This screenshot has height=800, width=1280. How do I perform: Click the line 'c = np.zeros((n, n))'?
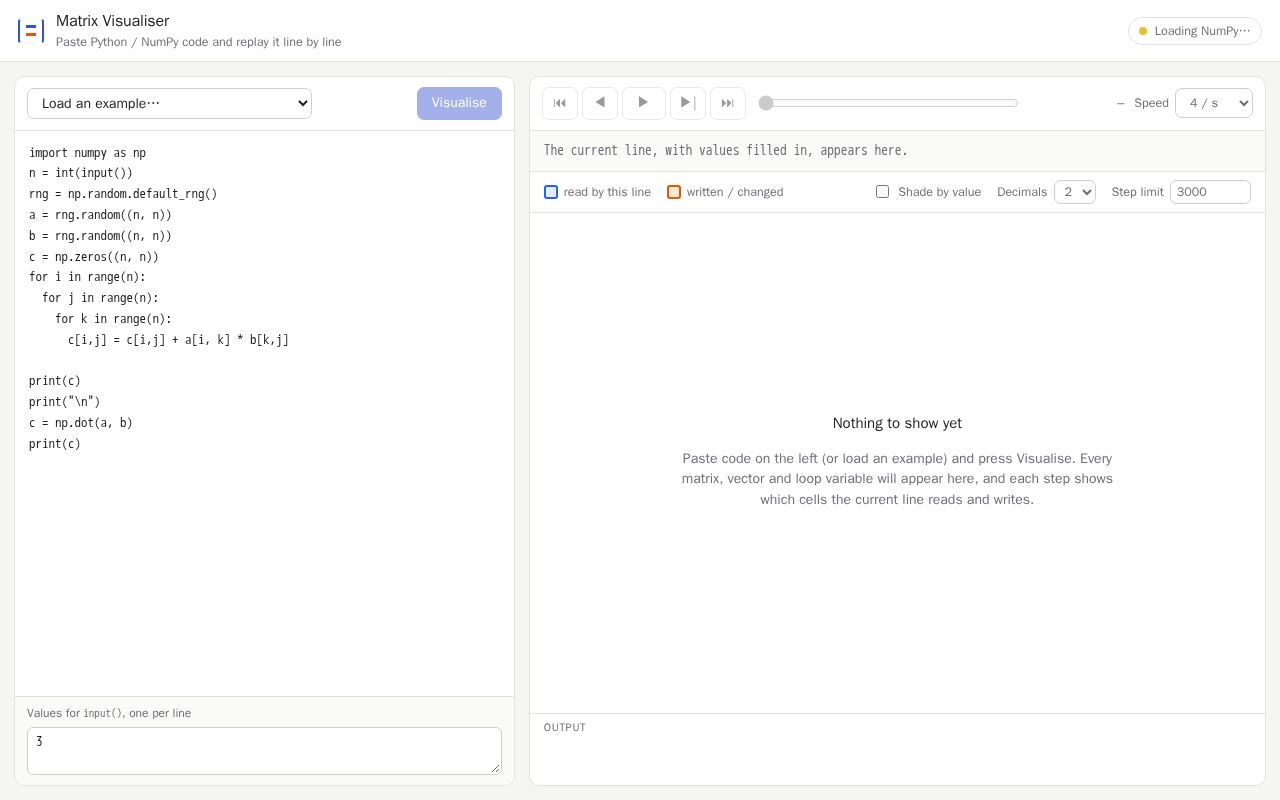point(94,257)
